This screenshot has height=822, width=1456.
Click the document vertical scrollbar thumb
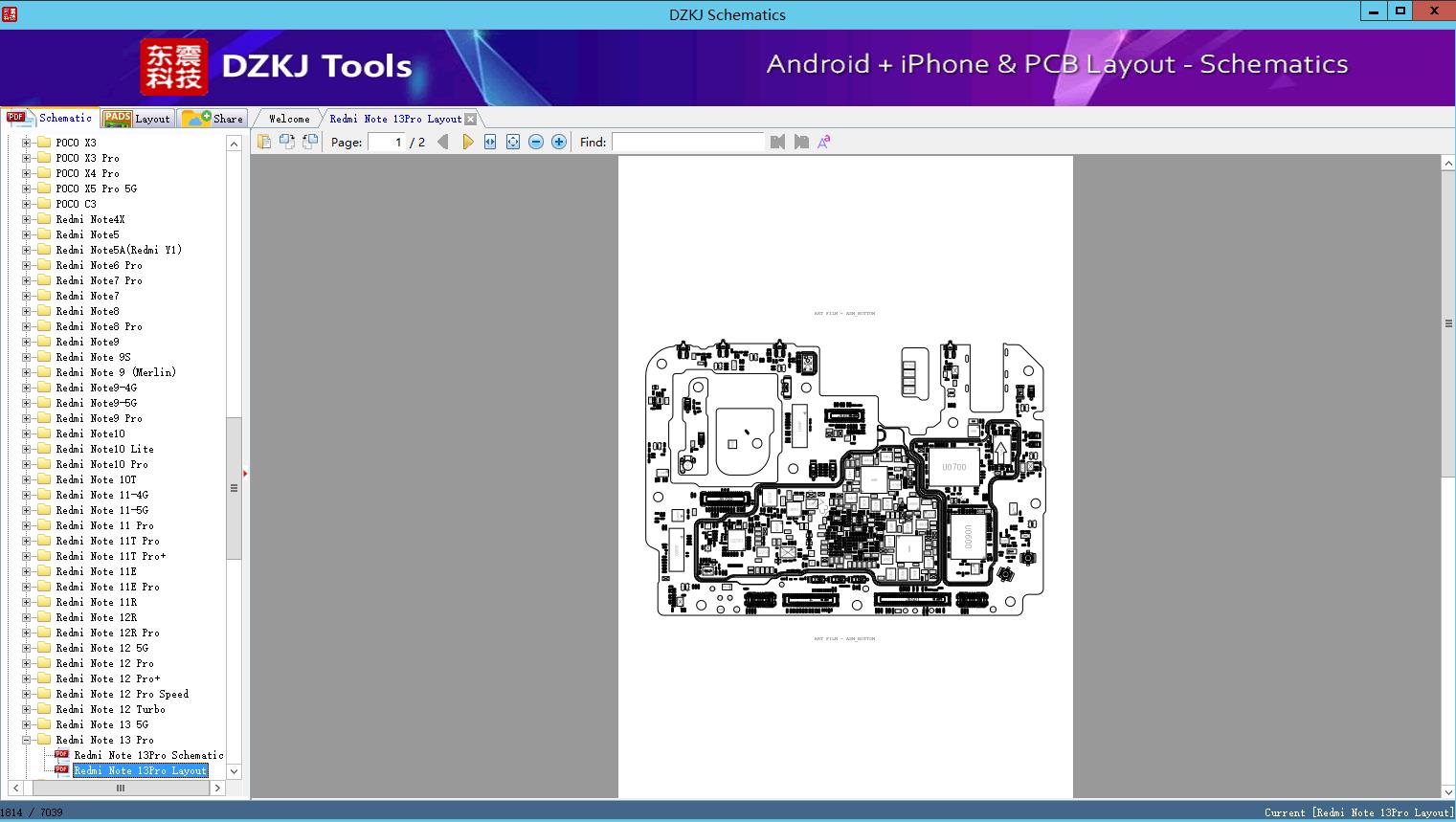click(x=1448, y=323)
